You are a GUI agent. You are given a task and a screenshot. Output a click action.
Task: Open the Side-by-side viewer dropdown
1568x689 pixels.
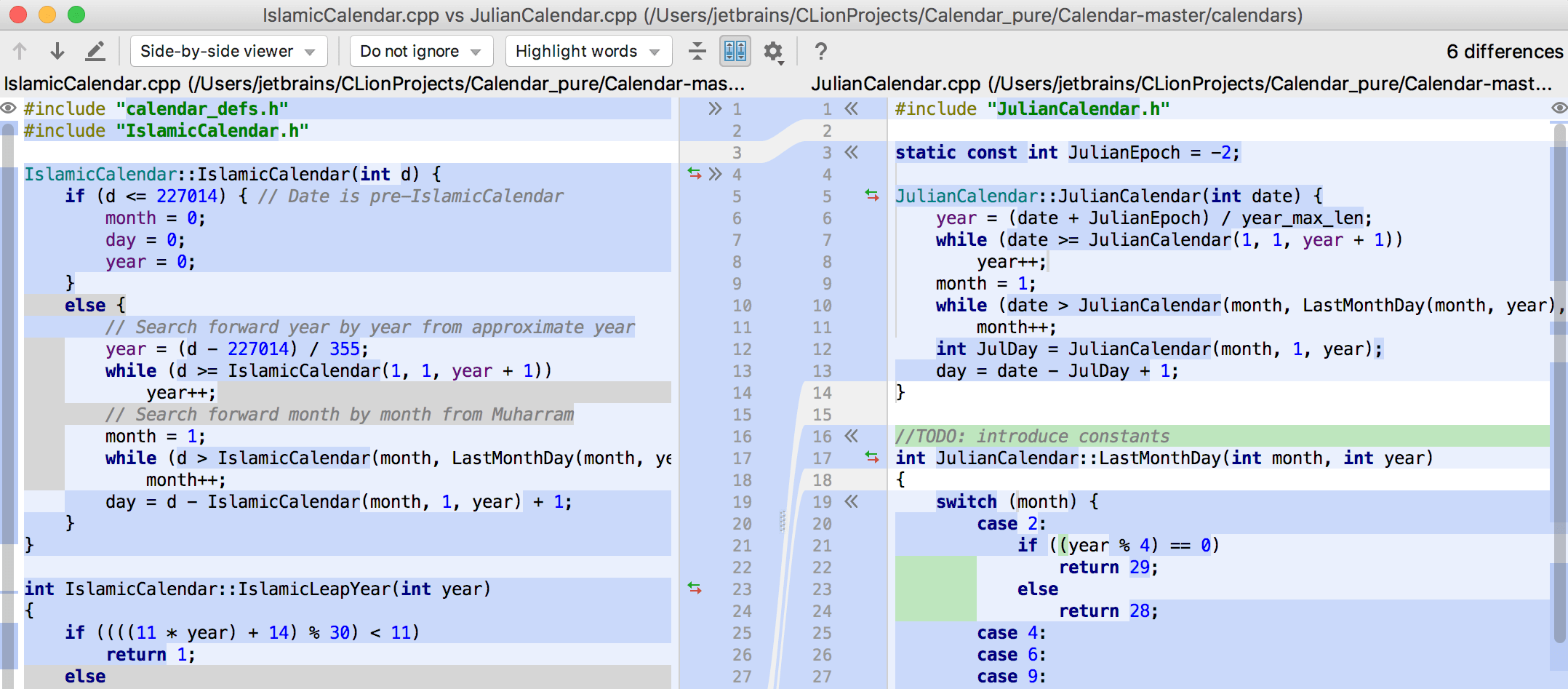pos(228,51)
